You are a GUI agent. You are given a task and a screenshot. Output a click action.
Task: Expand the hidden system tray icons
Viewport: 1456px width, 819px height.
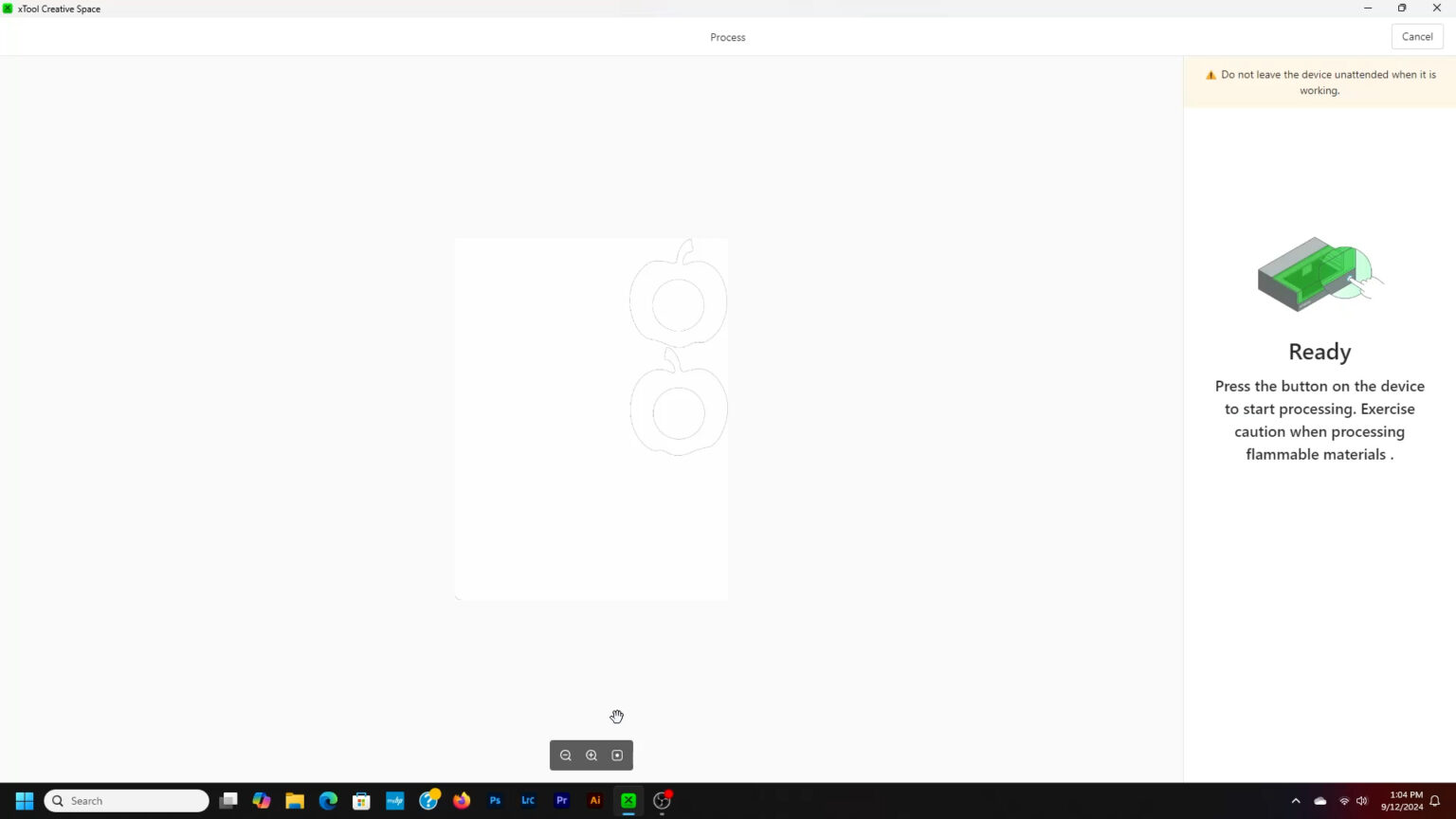tap(1296, 801)
